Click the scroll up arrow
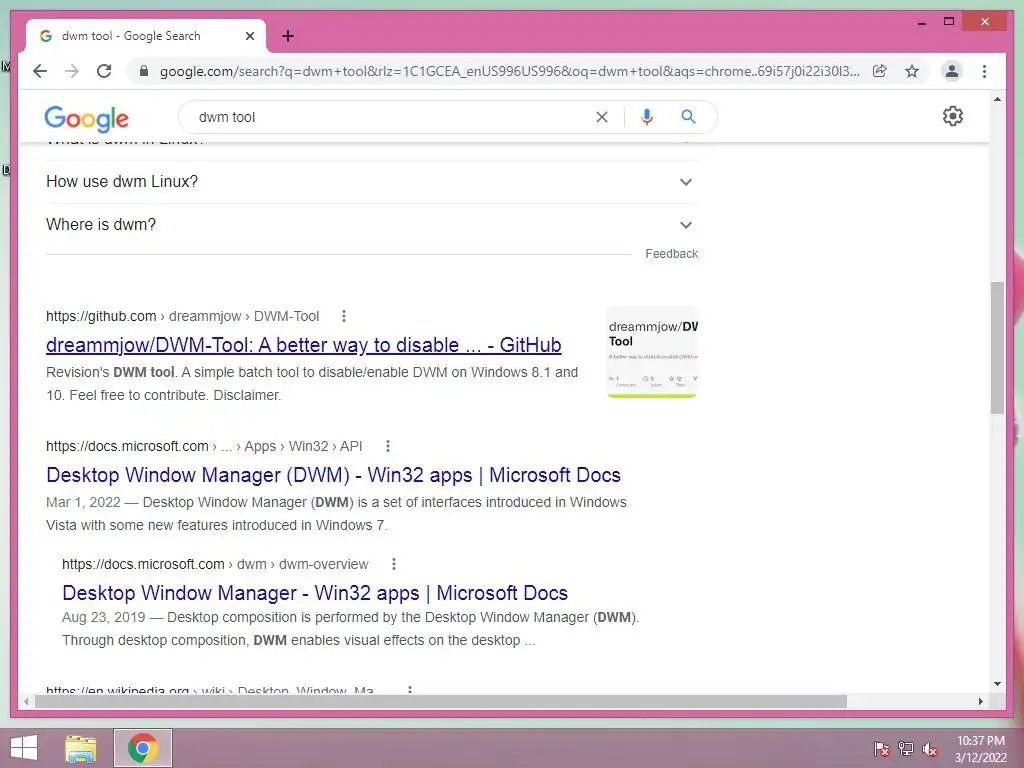Viewport: 1024px width, 768px height. 997,99
